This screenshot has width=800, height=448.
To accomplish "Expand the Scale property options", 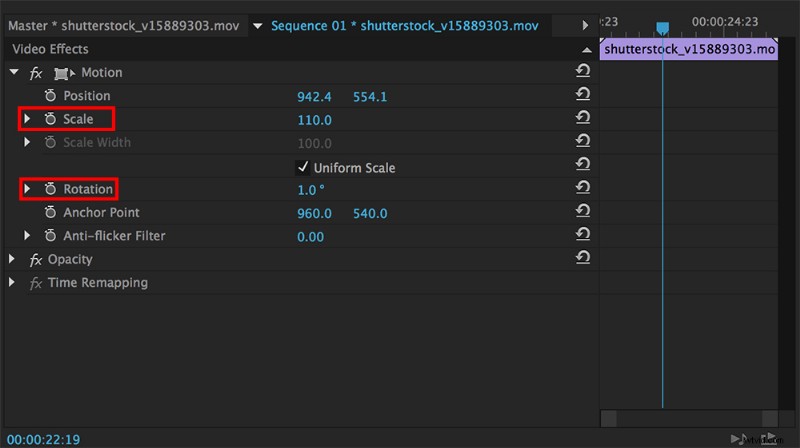I will [x=28, y=119].
